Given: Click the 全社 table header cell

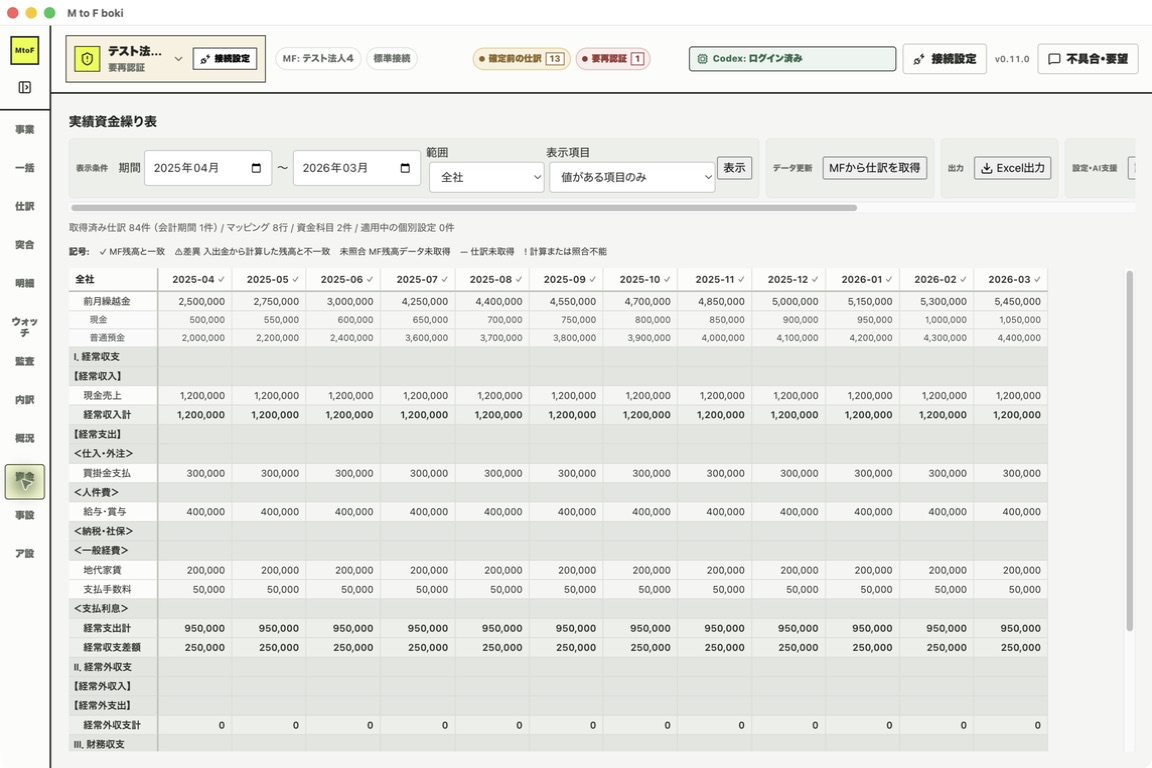Looking at the screenshot, I should [113, 279].
